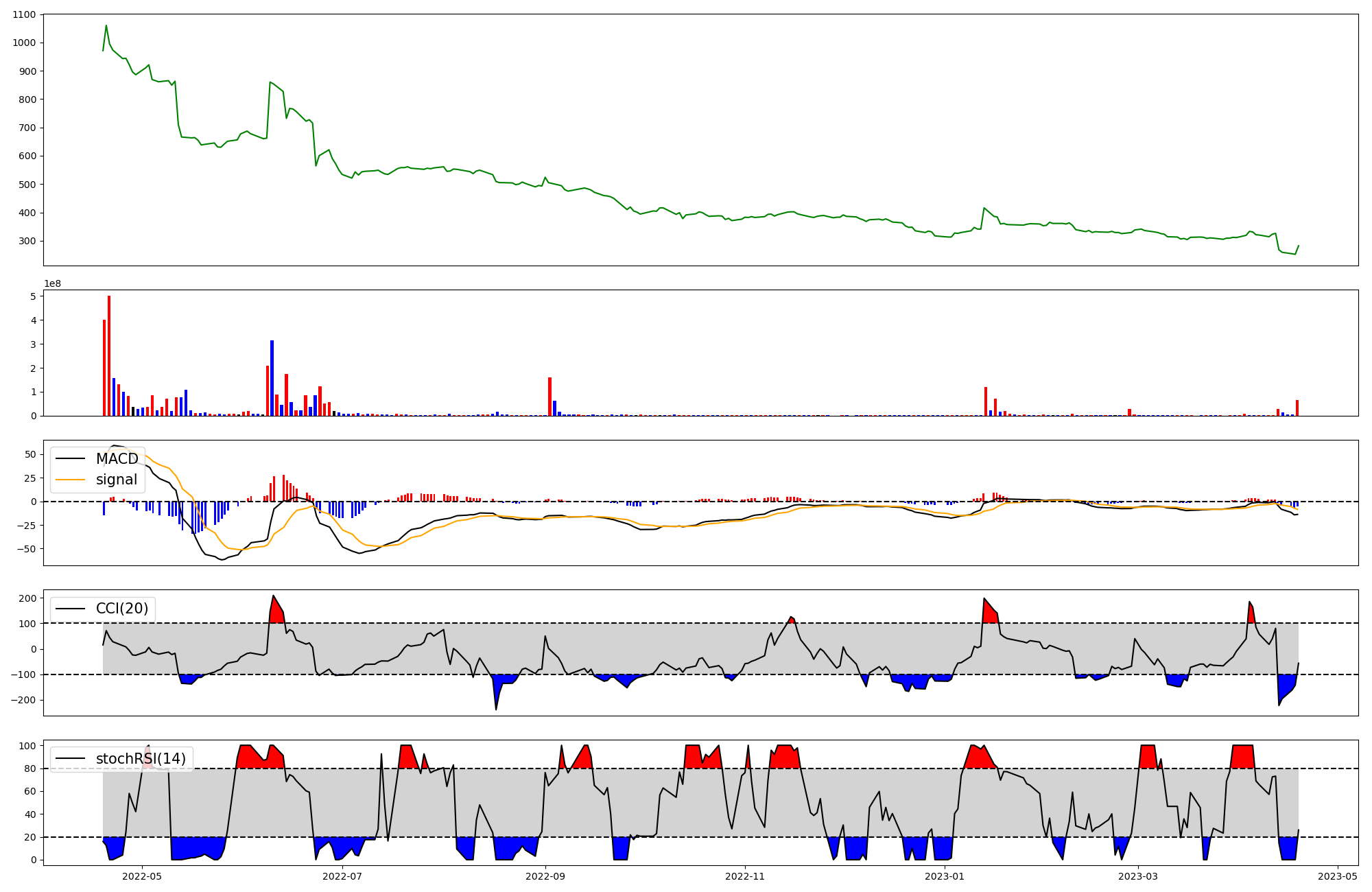Click the tallest red volume bar near 5

pos(109,355)
